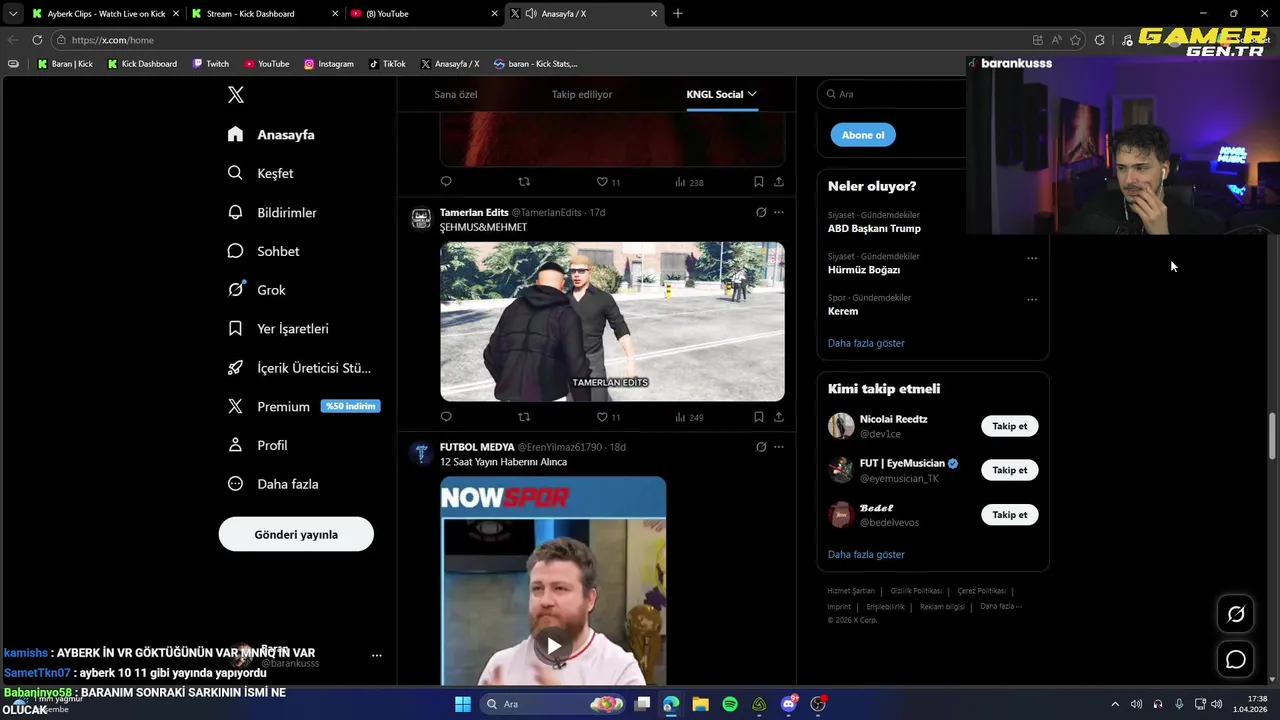Open Keşfet search page
Screen dimensions: 1280x720
[x=260, y=173]
